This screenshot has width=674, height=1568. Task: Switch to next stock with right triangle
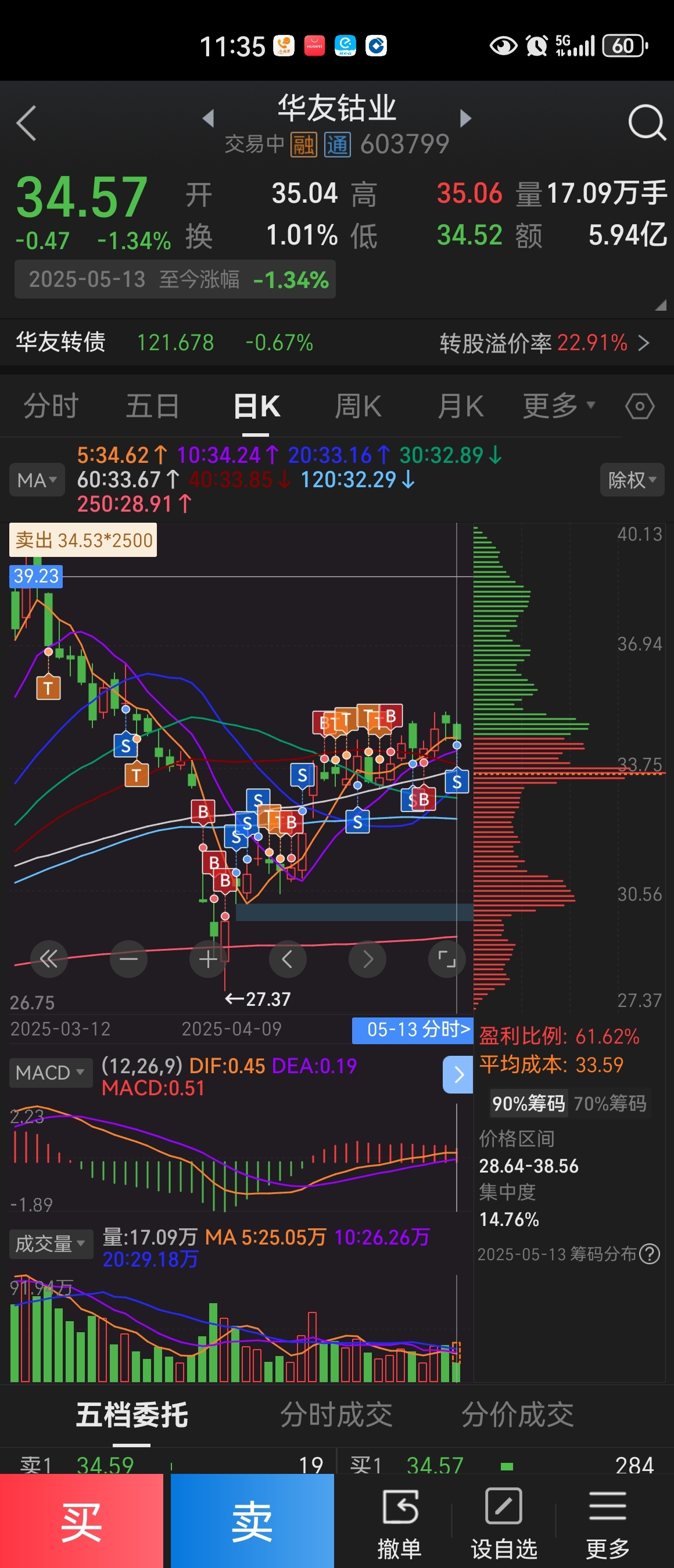click(465, 118)
